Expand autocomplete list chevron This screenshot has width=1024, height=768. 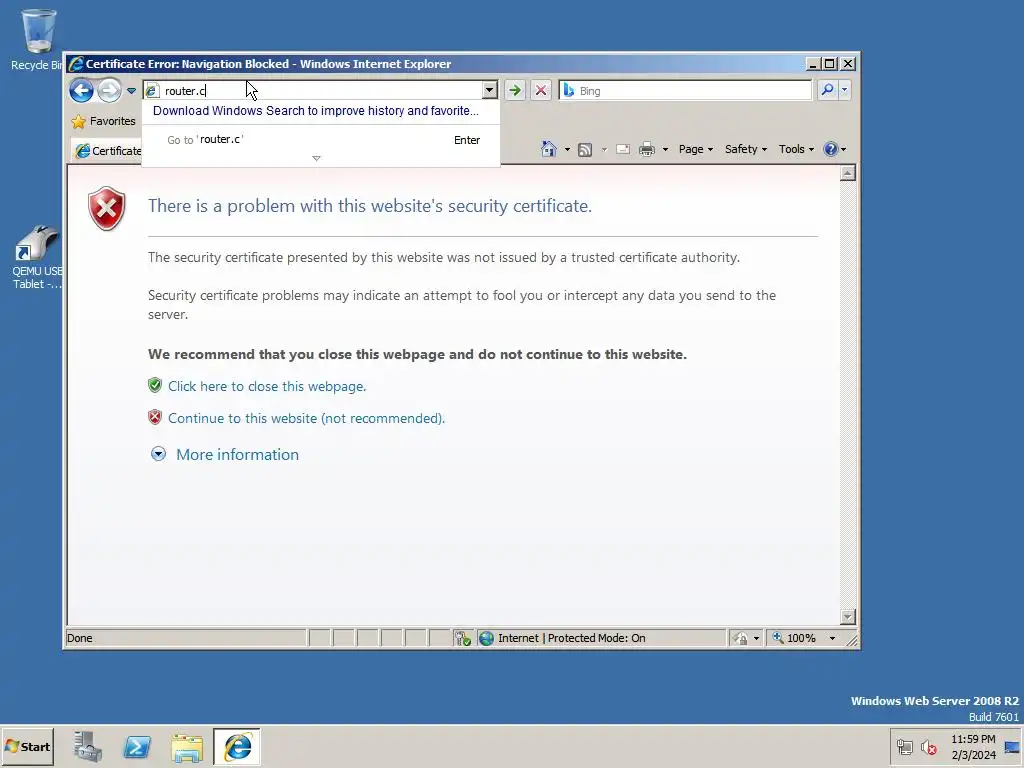point(316,158)
